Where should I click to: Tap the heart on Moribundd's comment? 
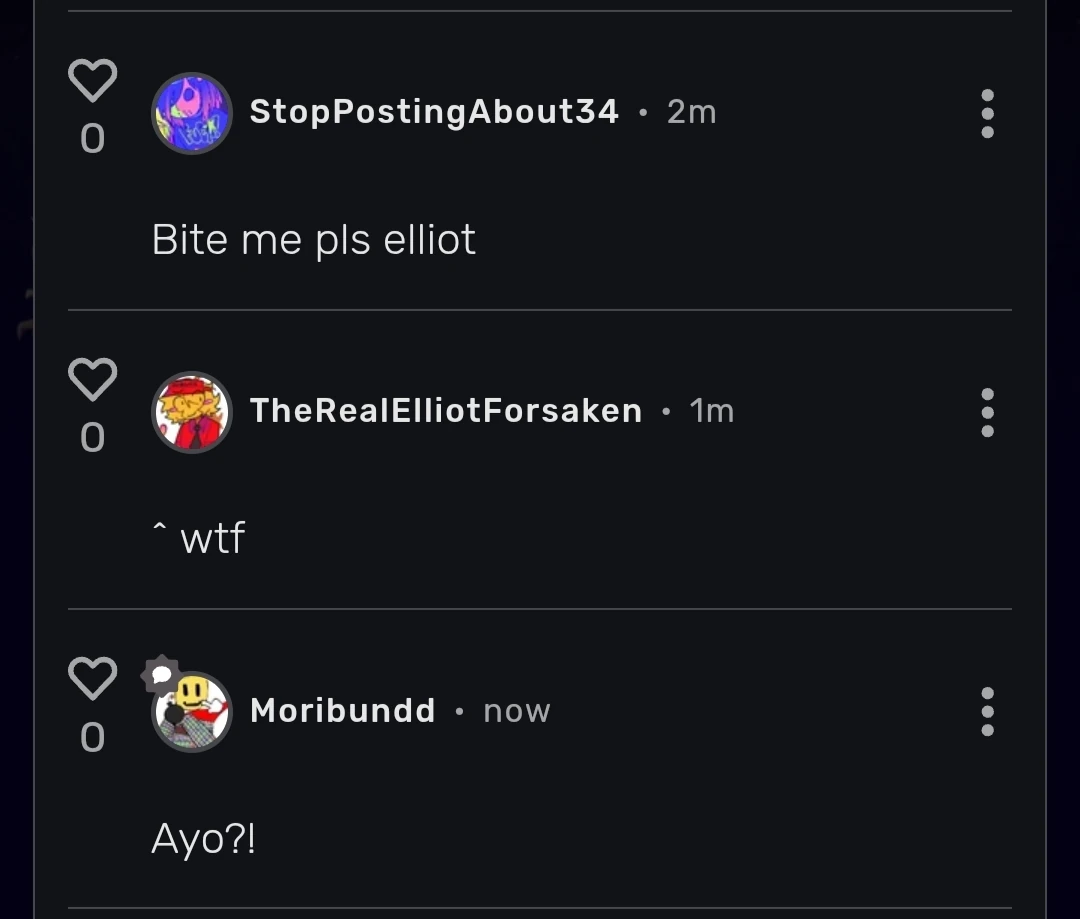click(x=92, y=677)
